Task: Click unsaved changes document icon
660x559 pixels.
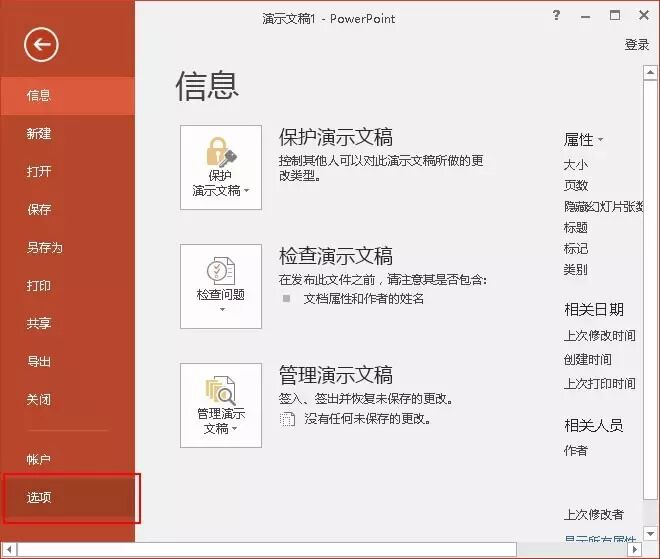Action: tap(287, 419)
